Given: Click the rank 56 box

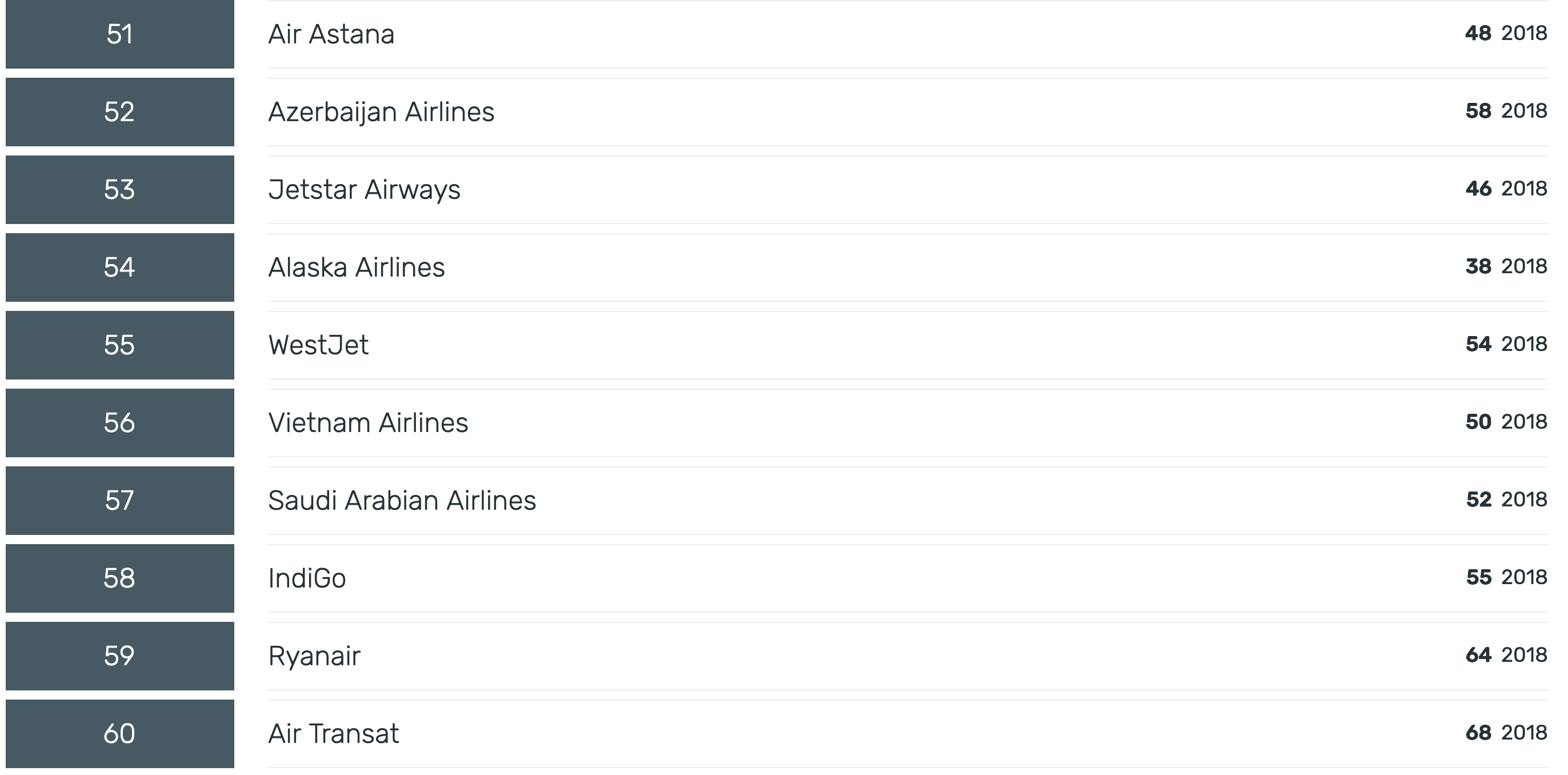Looking at the screenshot, I should (x=120, y=423).
